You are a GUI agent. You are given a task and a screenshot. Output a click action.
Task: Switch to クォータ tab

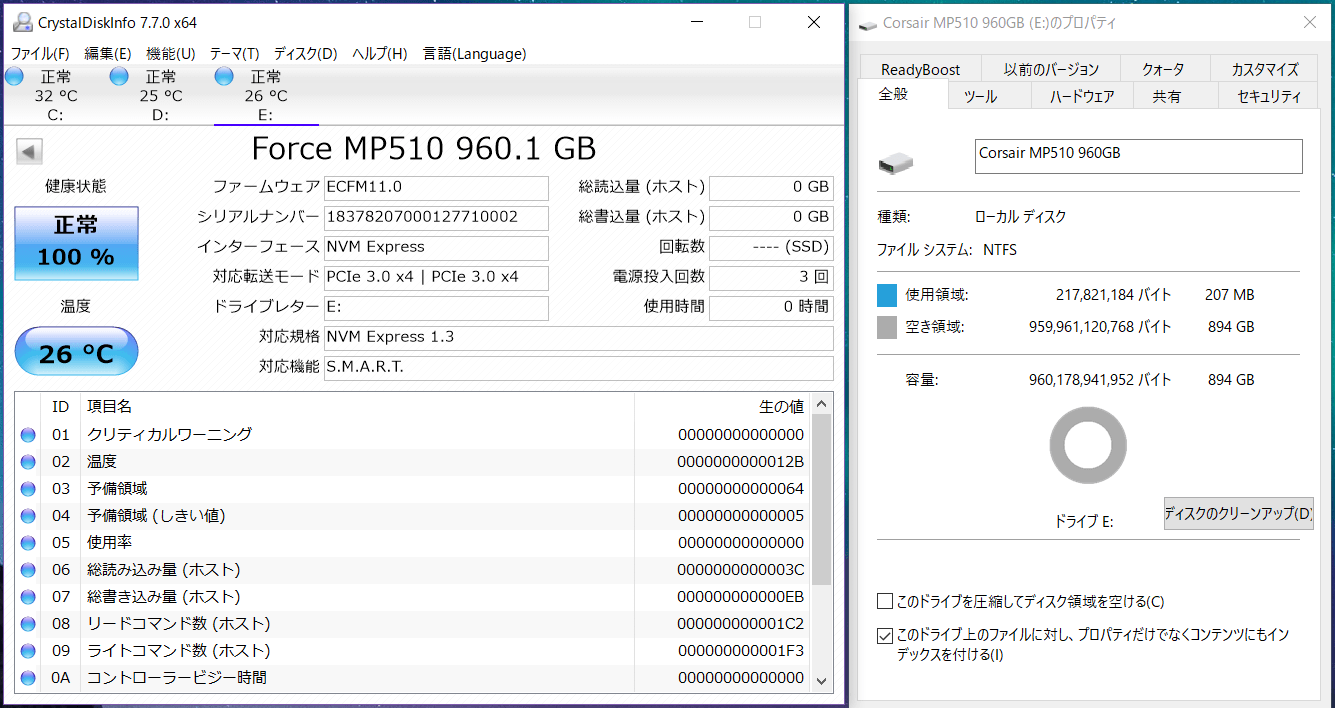pos(1163,69)
